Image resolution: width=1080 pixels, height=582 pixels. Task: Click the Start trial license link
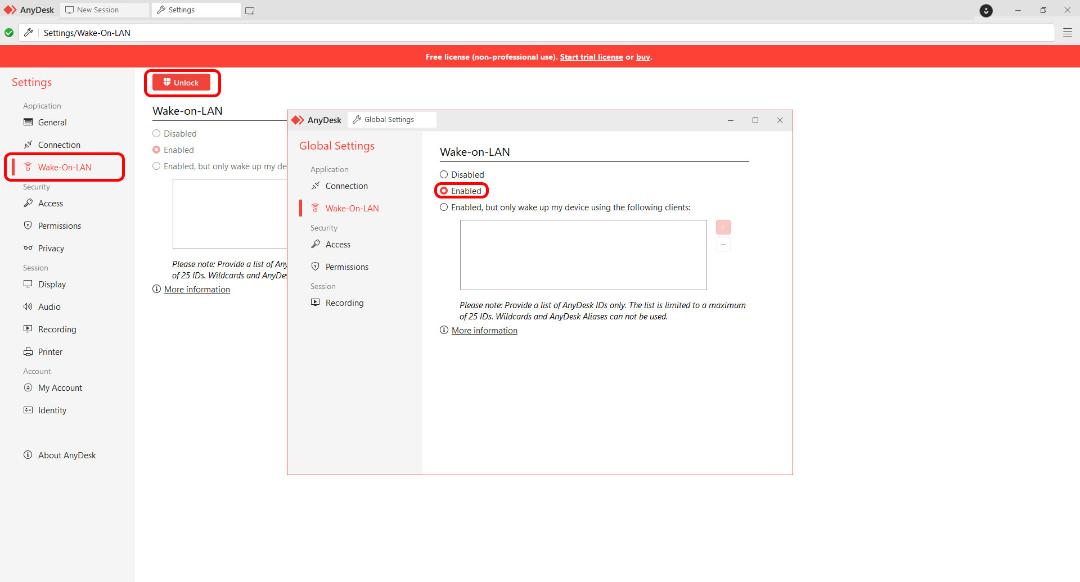(591, 57)
